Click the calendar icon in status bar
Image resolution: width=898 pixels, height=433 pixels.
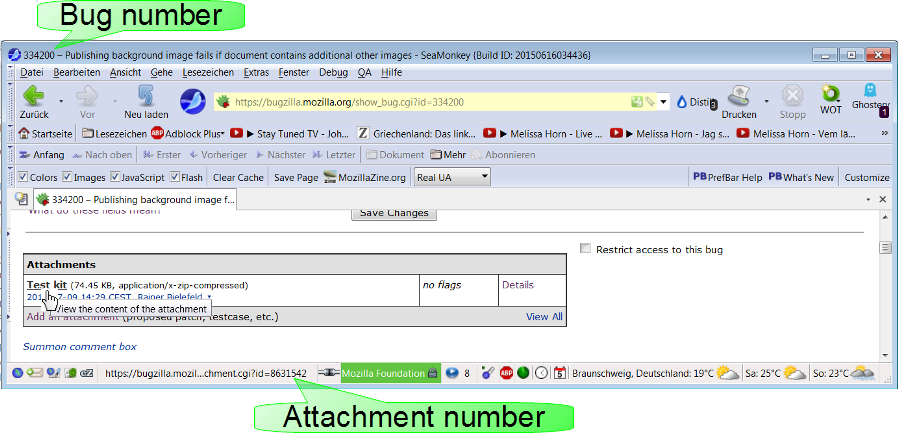click(x=560, y=373)
